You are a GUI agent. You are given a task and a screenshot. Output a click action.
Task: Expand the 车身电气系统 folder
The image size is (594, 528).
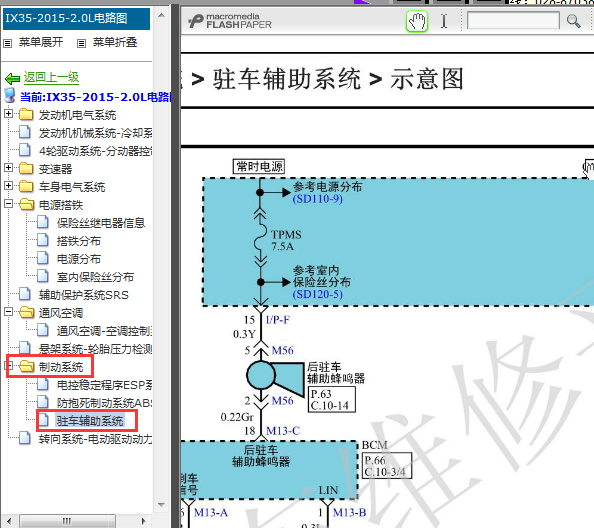[8, 186]
